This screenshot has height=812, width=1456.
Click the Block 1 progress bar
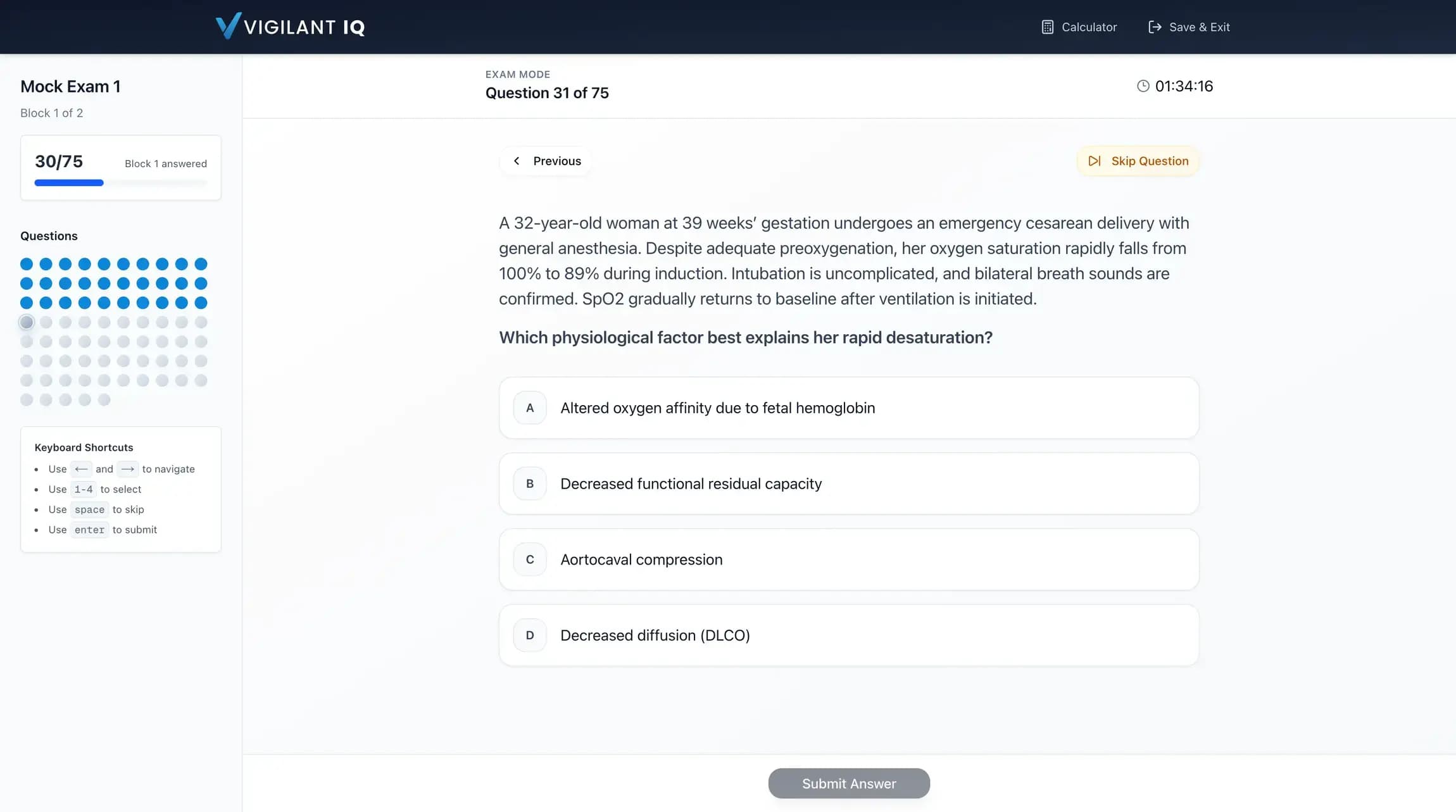pos(120,182)
